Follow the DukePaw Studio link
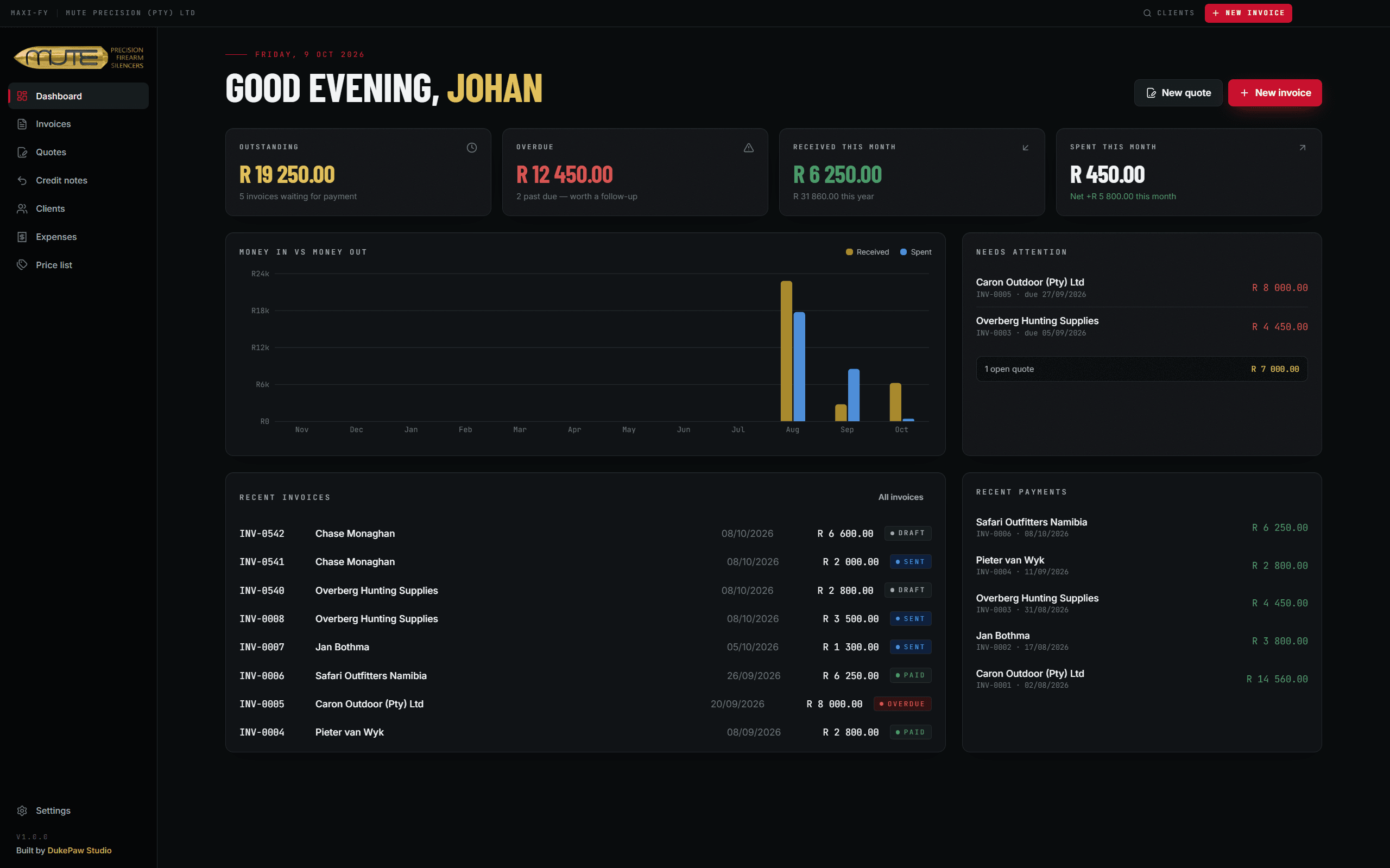This screenshot has height=868, width=1390. pyautogui.click(x=79, y=850)
